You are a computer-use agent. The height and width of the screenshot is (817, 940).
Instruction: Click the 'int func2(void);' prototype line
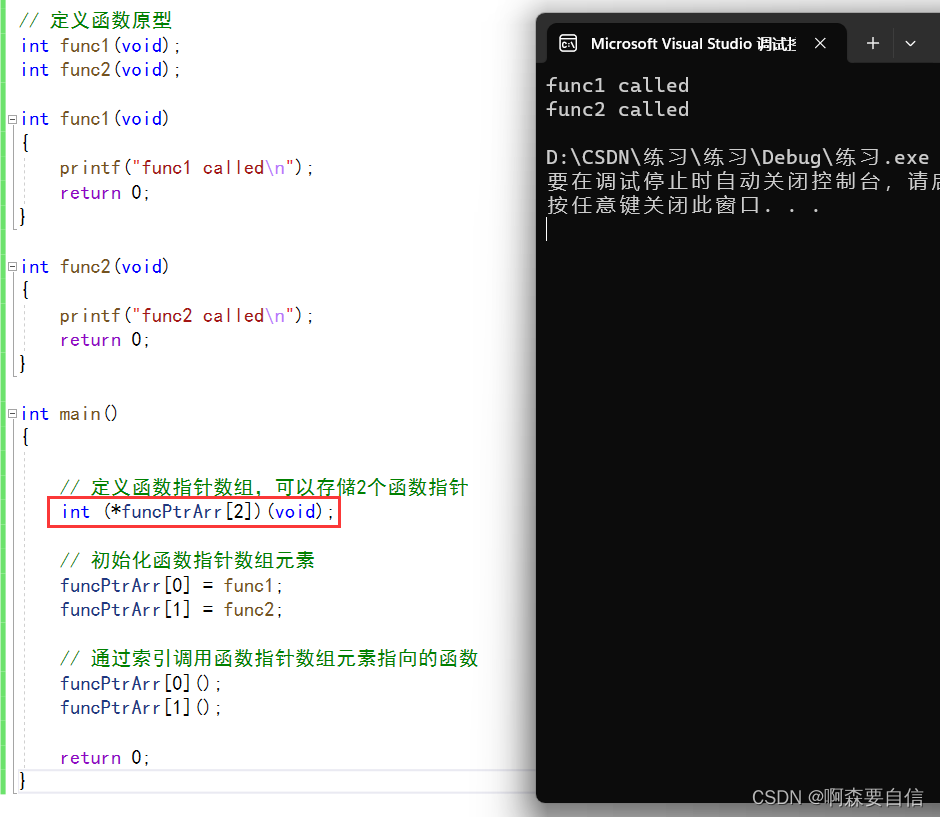100,70
